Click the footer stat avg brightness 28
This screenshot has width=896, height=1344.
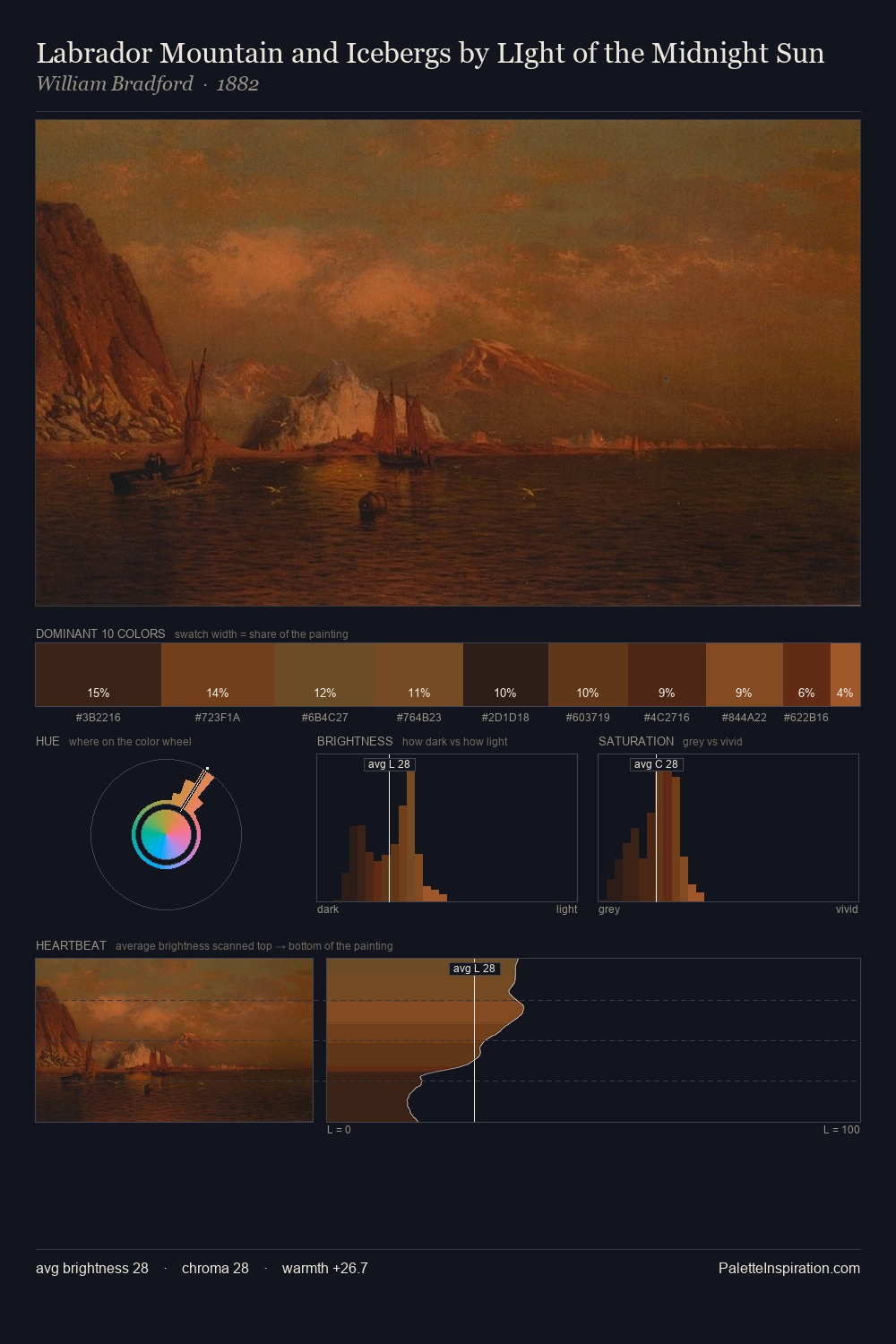tap(92, 1268)
